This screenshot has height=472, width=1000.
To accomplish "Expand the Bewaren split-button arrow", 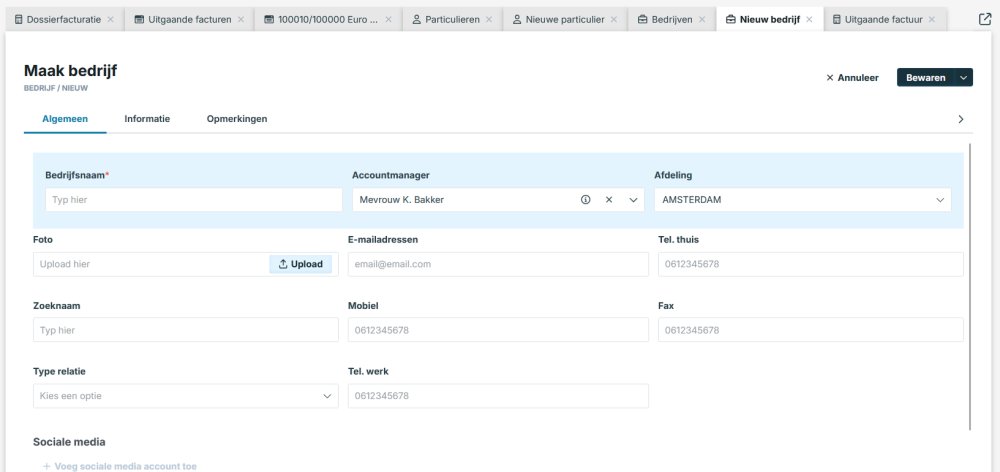I will pos(963,77).
